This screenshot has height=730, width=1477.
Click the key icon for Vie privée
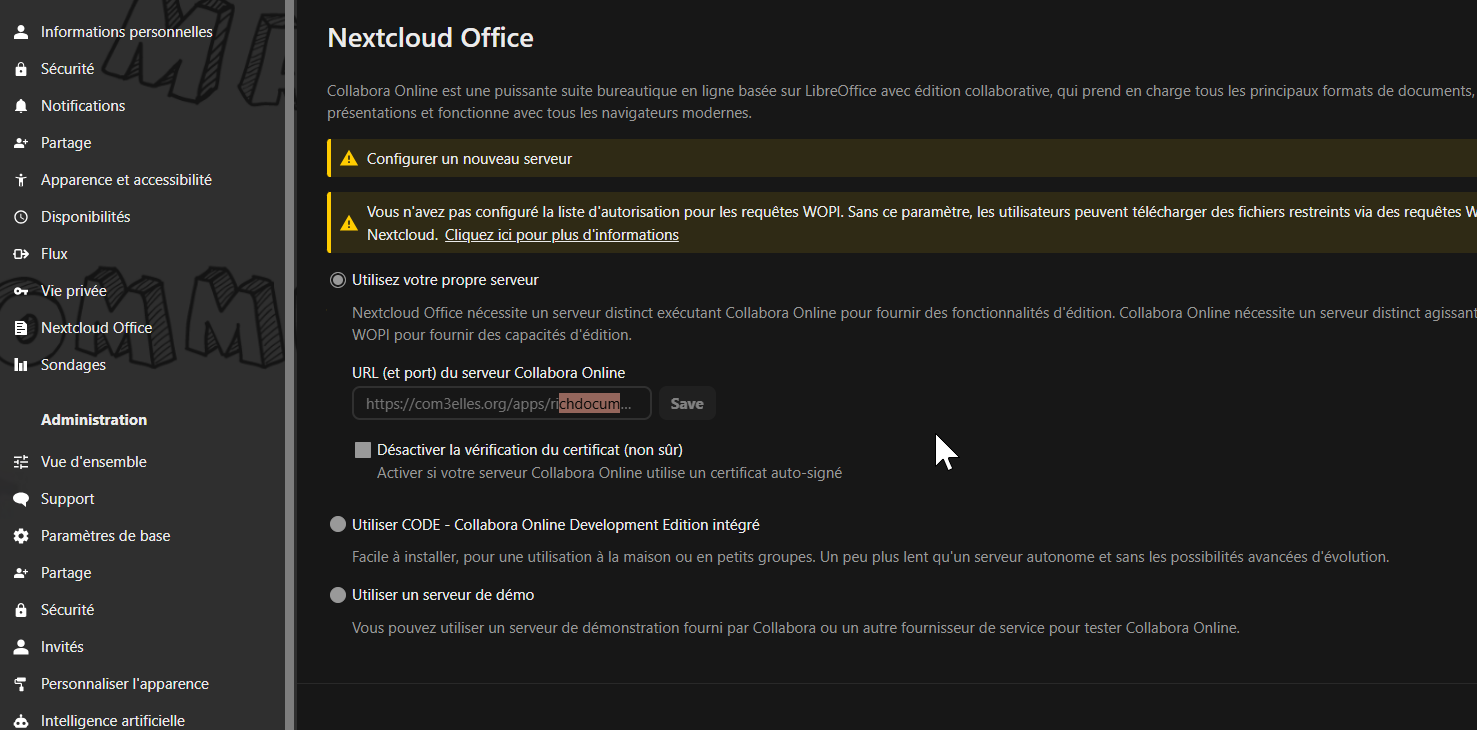tap(21, 291)
